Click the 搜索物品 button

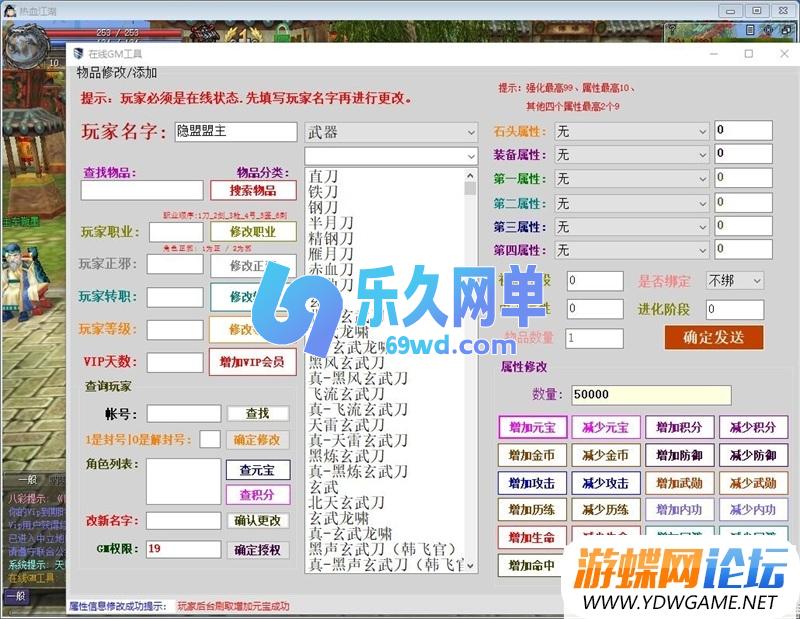[253, 190]
